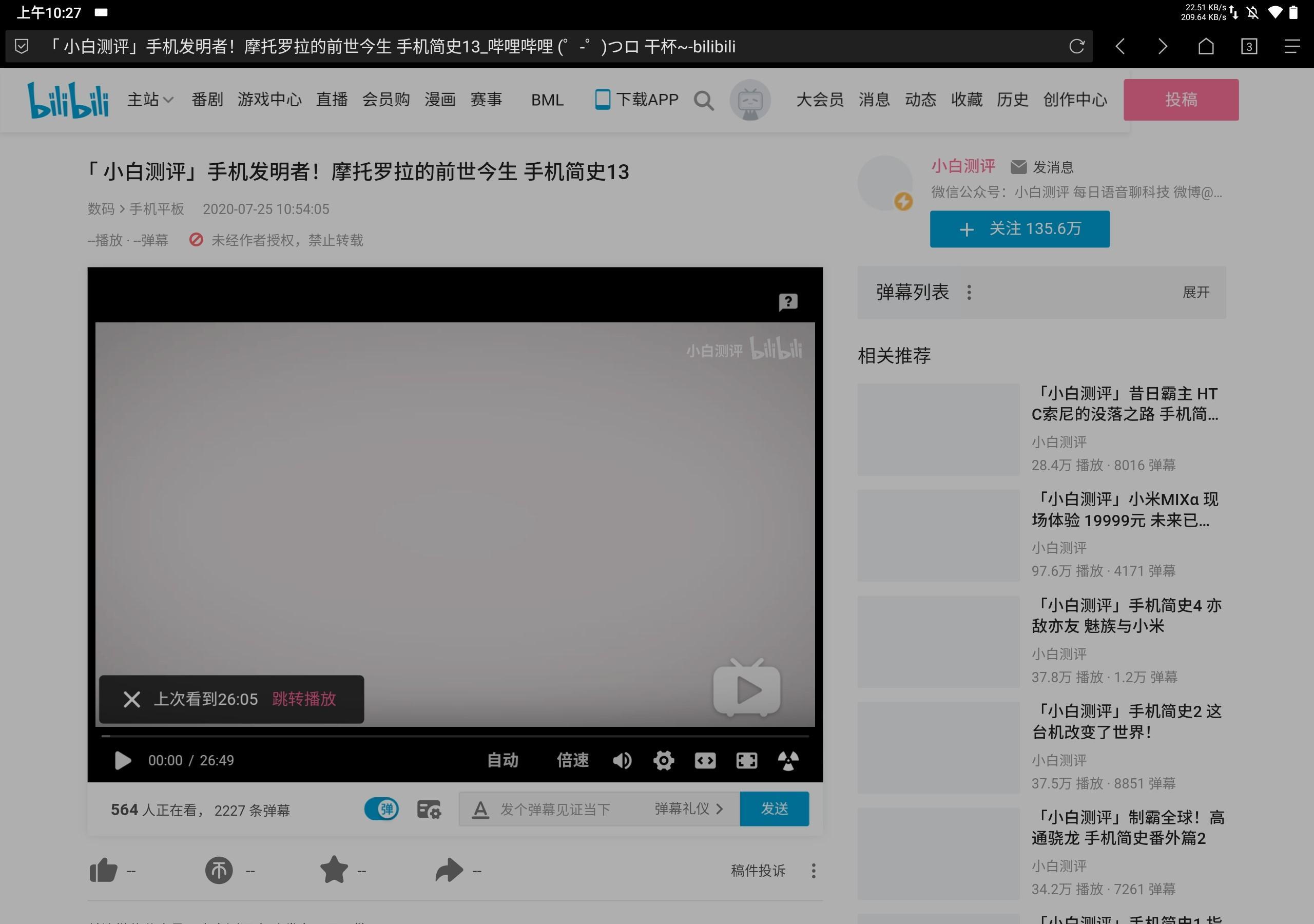Go forward with browser forward arrow

[x=1163, y=46]
